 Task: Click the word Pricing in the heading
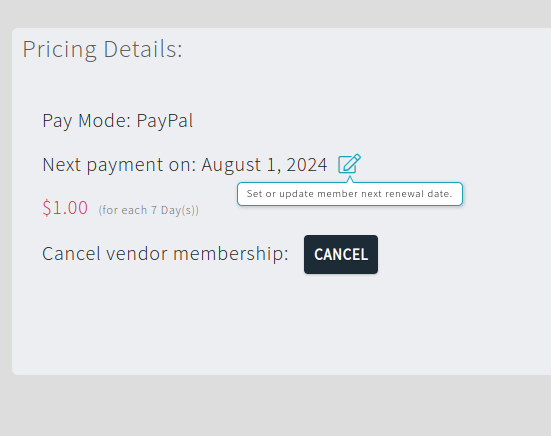59,49
